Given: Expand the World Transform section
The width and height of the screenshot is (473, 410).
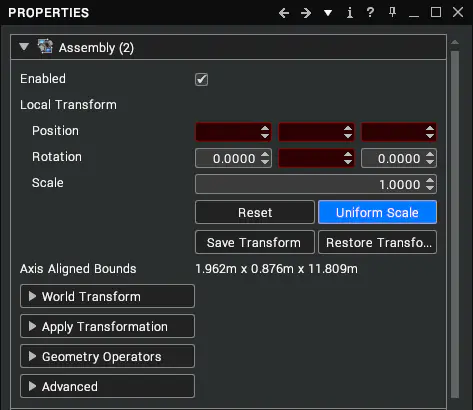Looking at the screenshot, I should [x=107, y=296].
